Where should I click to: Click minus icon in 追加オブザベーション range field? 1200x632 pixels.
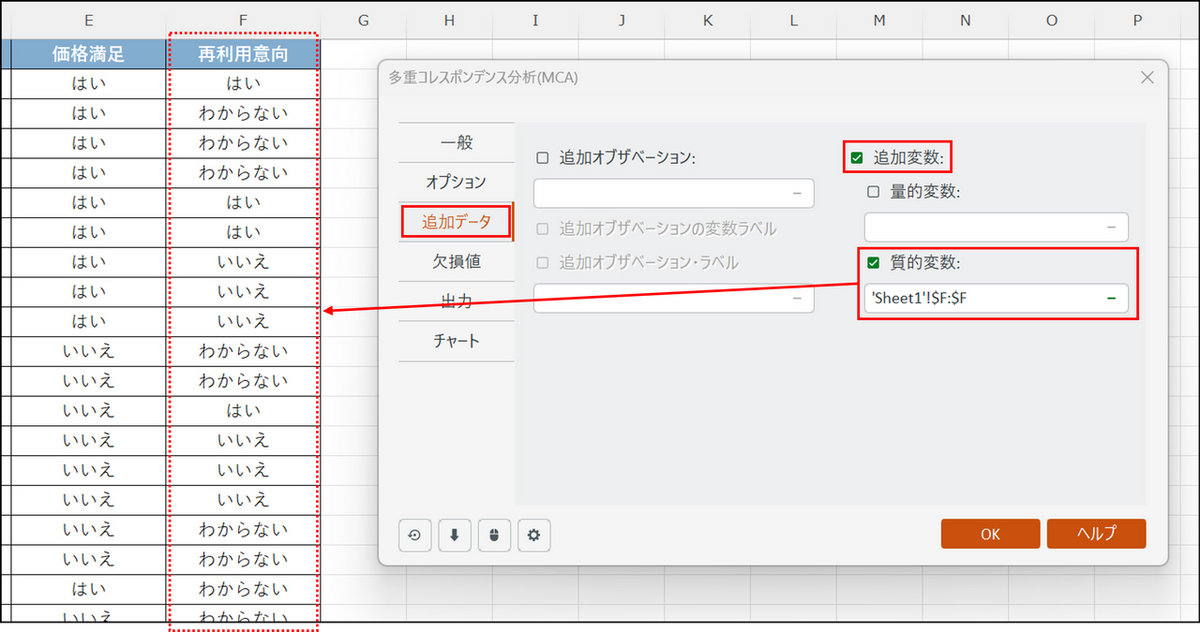(x=797, y=193)
